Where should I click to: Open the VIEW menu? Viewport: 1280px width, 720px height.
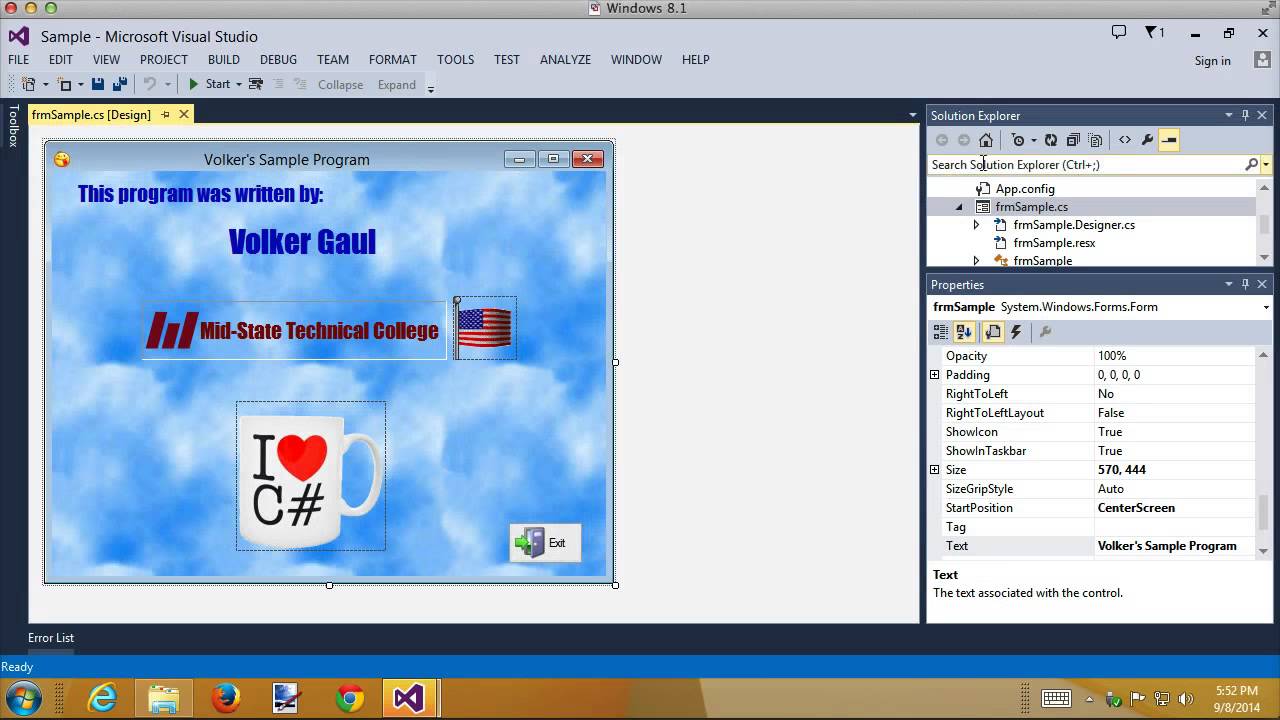106,59
